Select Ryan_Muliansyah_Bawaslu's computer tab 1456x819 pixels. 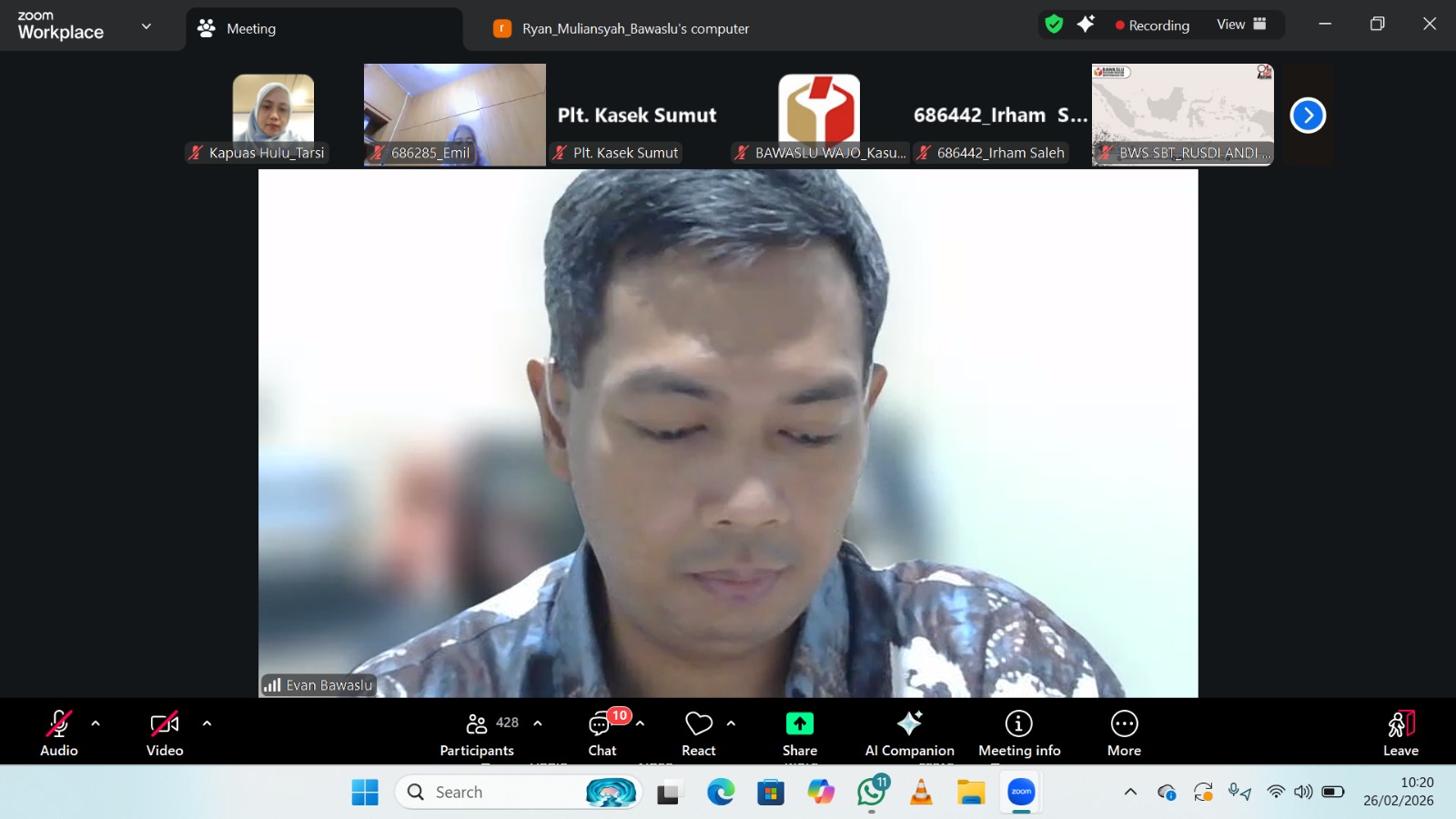[634, 28]
